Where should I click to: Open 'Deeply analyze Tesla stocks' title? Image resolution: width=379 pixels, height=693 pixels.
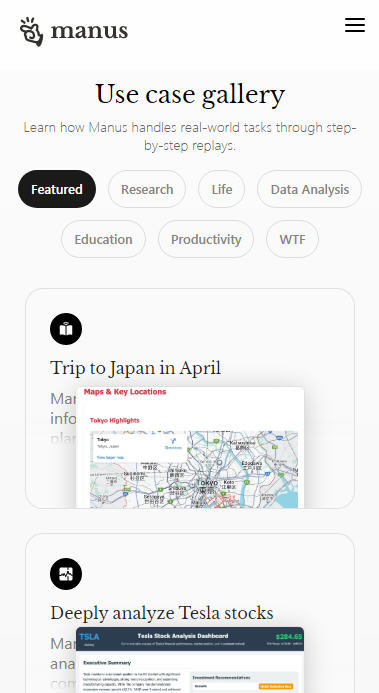162,613
